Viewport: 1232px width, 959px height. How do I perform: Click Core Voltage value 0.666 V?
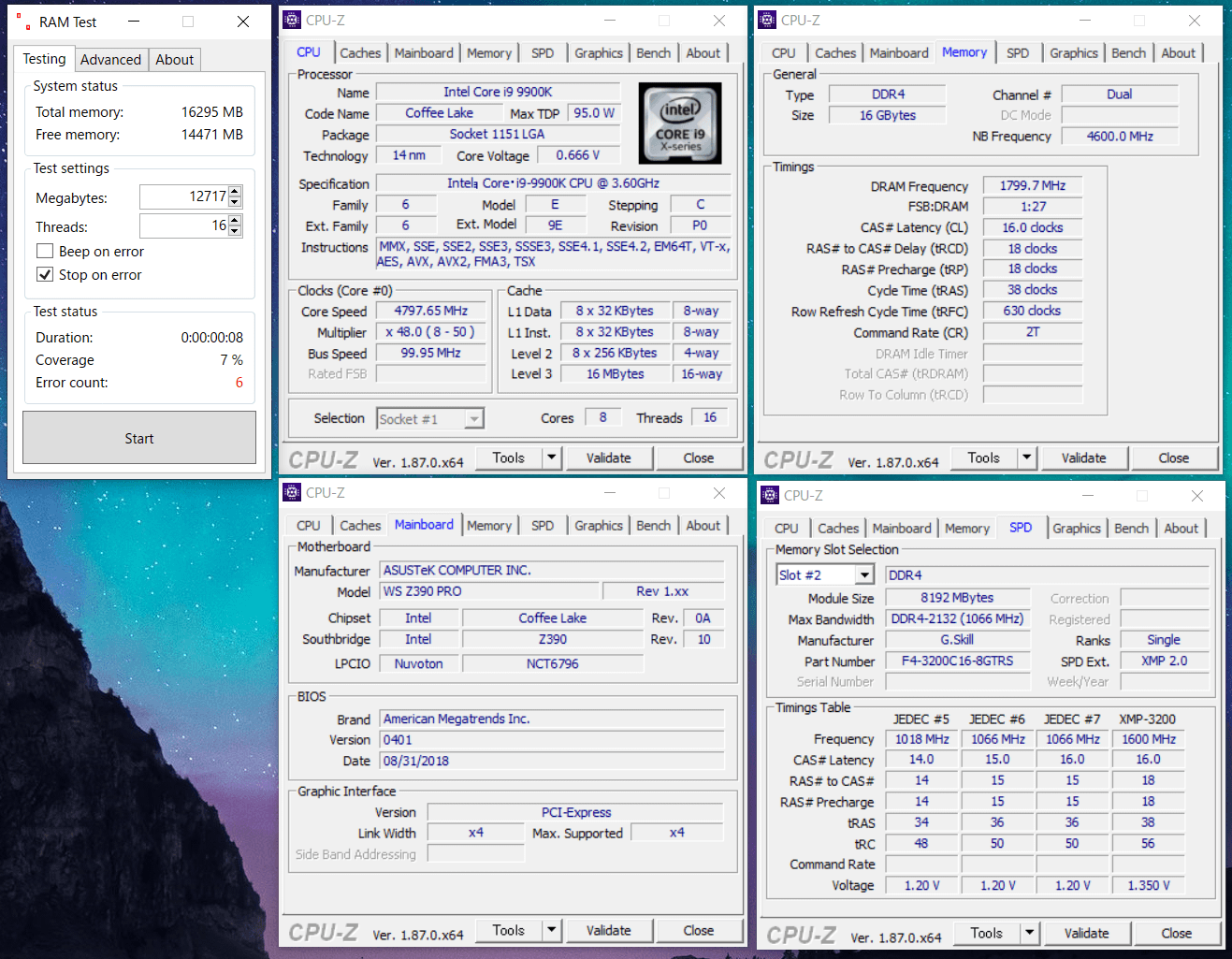point(577,155)
